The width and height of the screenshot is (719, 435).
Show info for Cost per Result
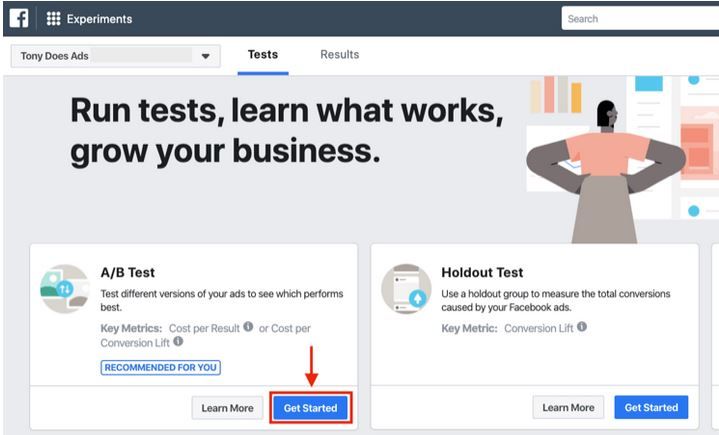(248, 326)
